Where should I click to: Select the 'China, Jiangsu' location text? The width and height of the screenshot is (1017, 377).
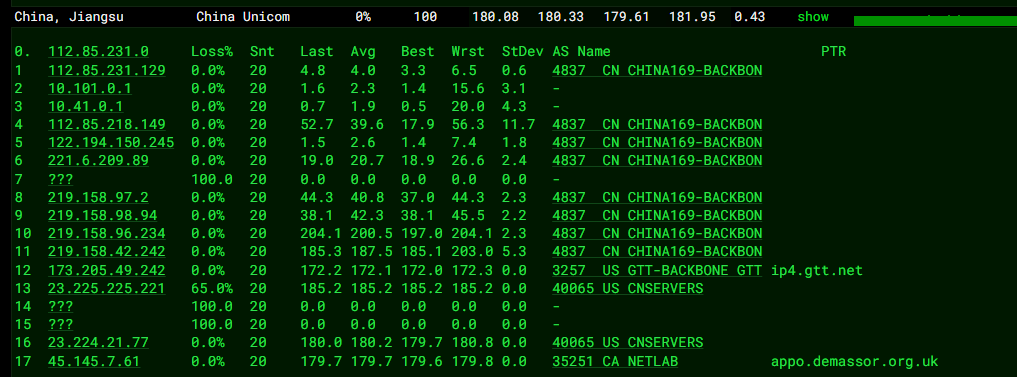point(69,17)
